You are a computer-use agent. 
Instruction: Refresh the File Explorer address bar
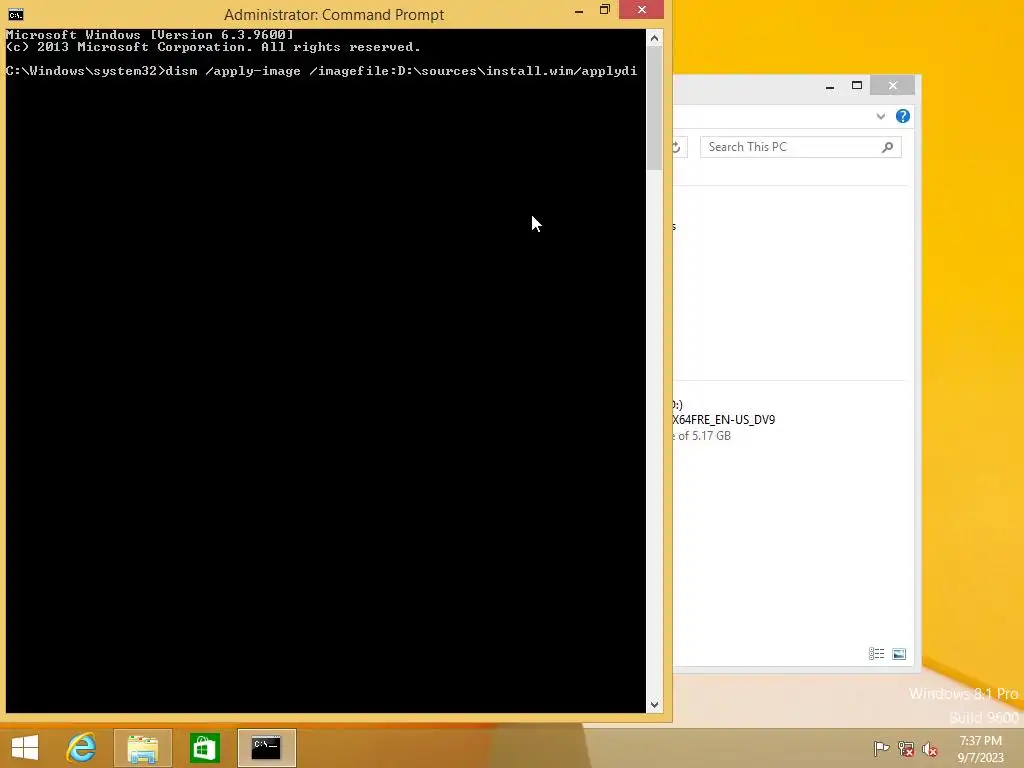pyautogui.click(x=678, y=148)
